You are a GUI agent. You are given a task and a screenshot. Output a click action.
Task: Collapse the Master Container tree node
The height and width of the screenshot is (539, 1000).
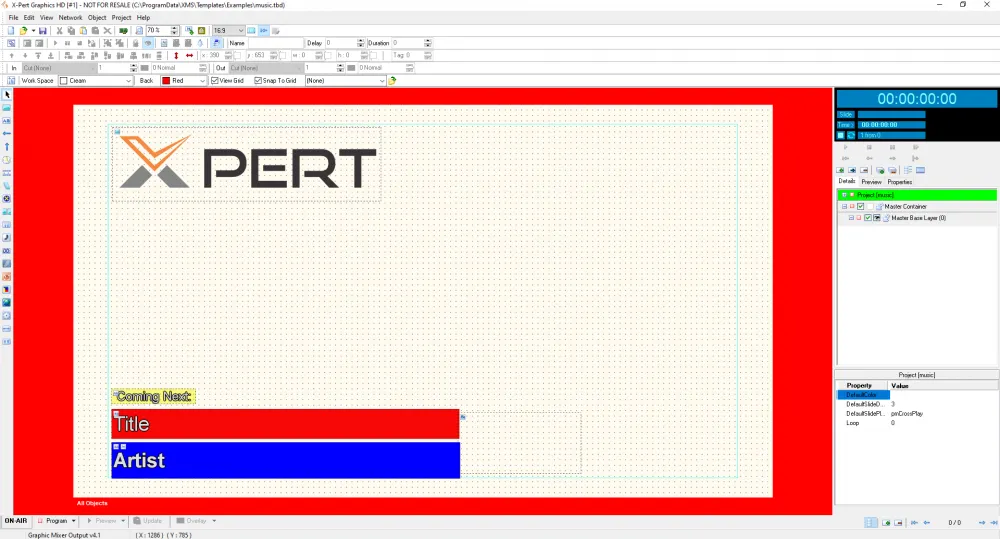[844, 207]
